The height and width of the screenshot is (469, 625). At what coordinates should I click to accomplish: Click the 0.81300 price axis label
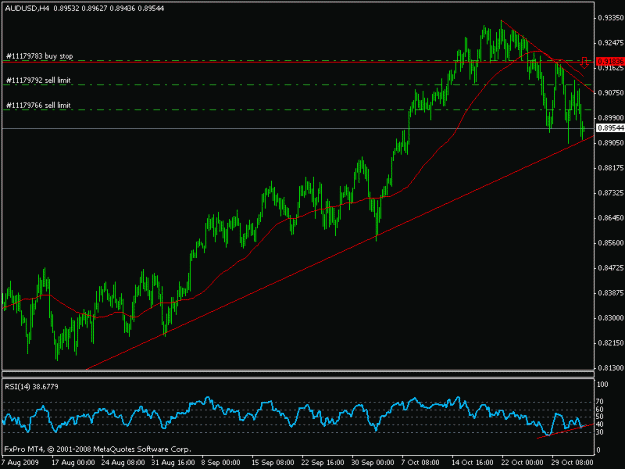[x=611, y=368]
